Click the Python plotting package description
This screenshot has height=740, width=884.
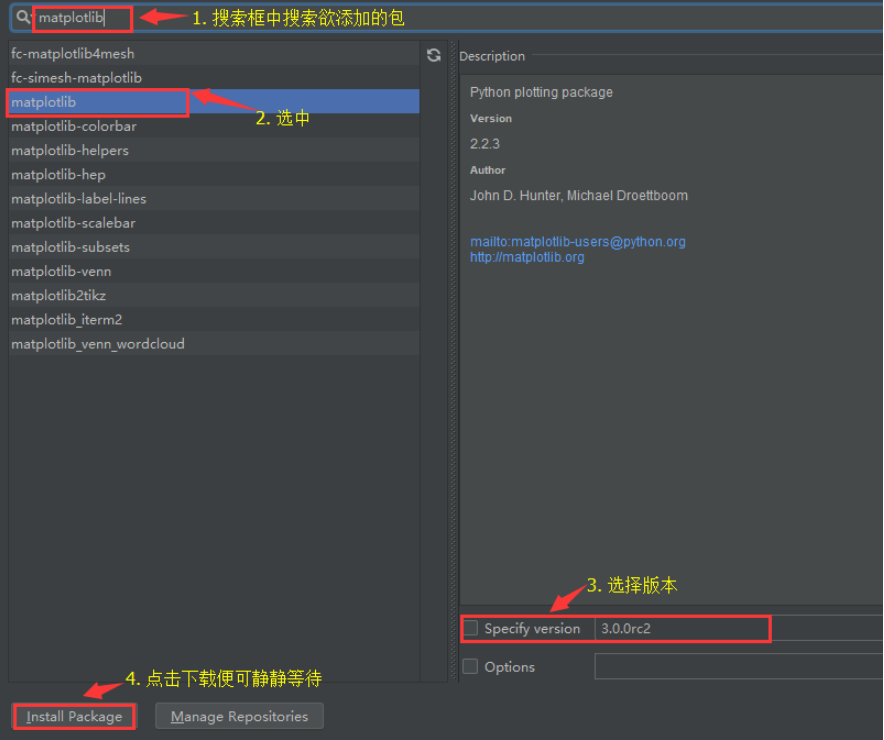[541, 92]
